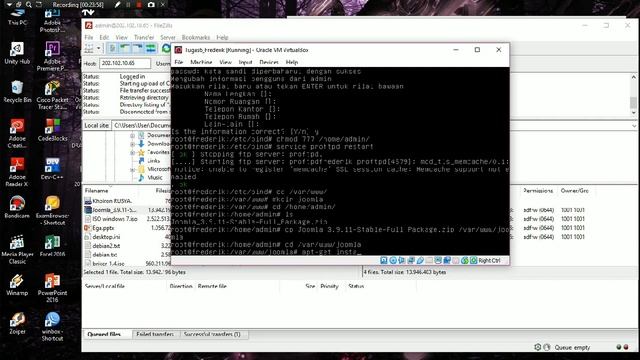This screenshot has width=640, height=360.
Task: Expand Favorites folder in local tree
Action: (132, 153)
